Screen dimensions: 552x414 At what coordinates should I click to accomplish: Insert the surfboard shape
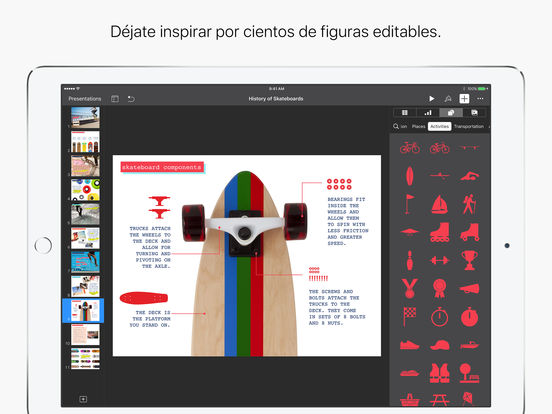click(410, 175)
